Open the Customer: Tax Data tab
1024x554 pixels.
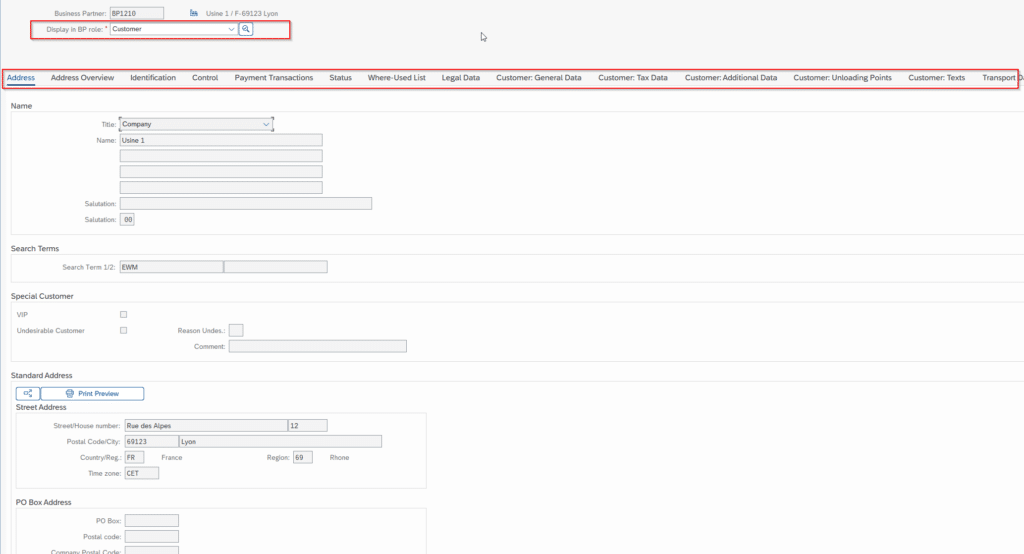633,78
